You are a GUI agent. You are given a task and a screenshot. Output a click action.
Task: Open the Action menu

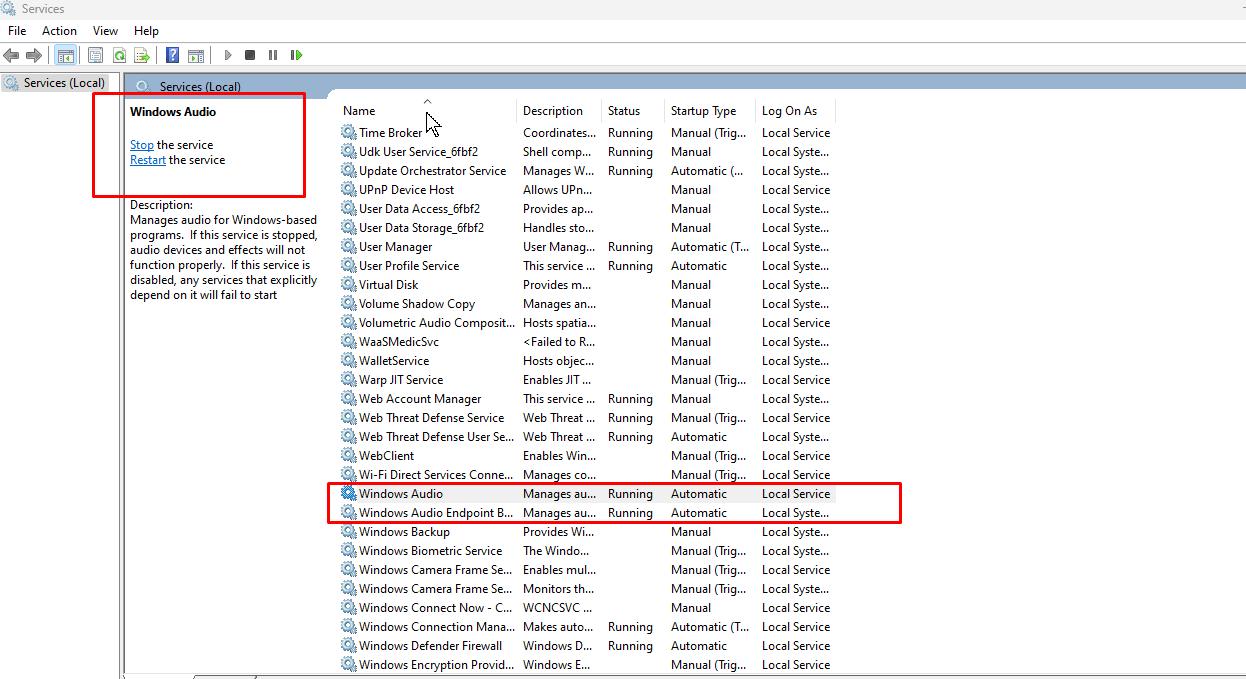pos(59,30)
